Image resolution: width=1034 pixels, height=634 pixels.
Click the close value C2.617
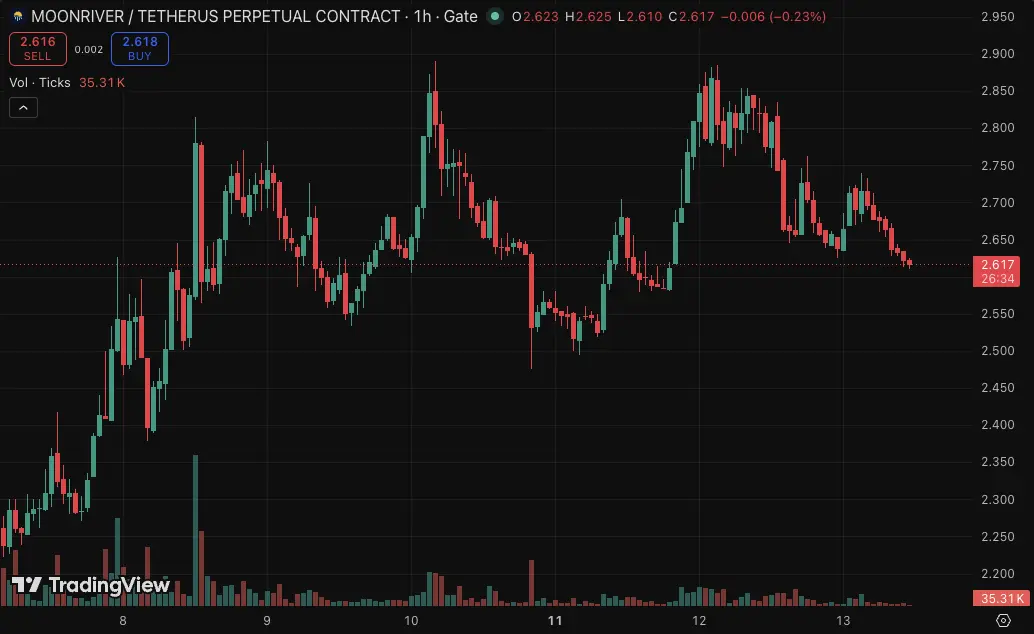click(x=691, y=16)
